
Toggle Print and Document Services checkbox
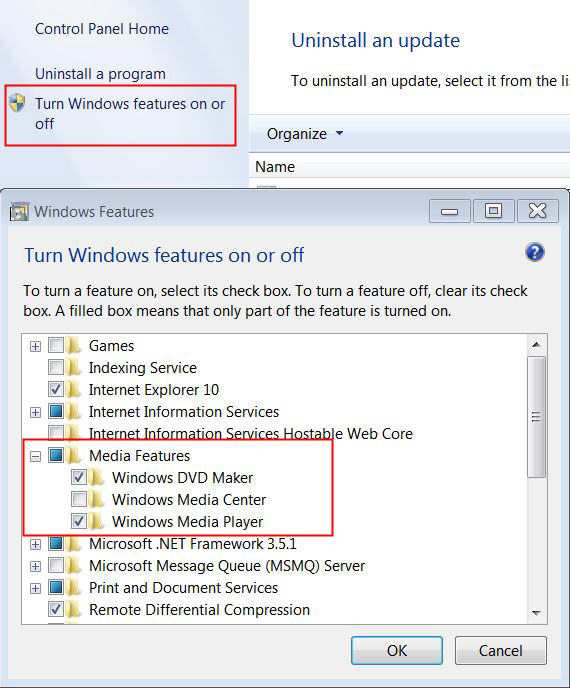(x=56, y=588)
